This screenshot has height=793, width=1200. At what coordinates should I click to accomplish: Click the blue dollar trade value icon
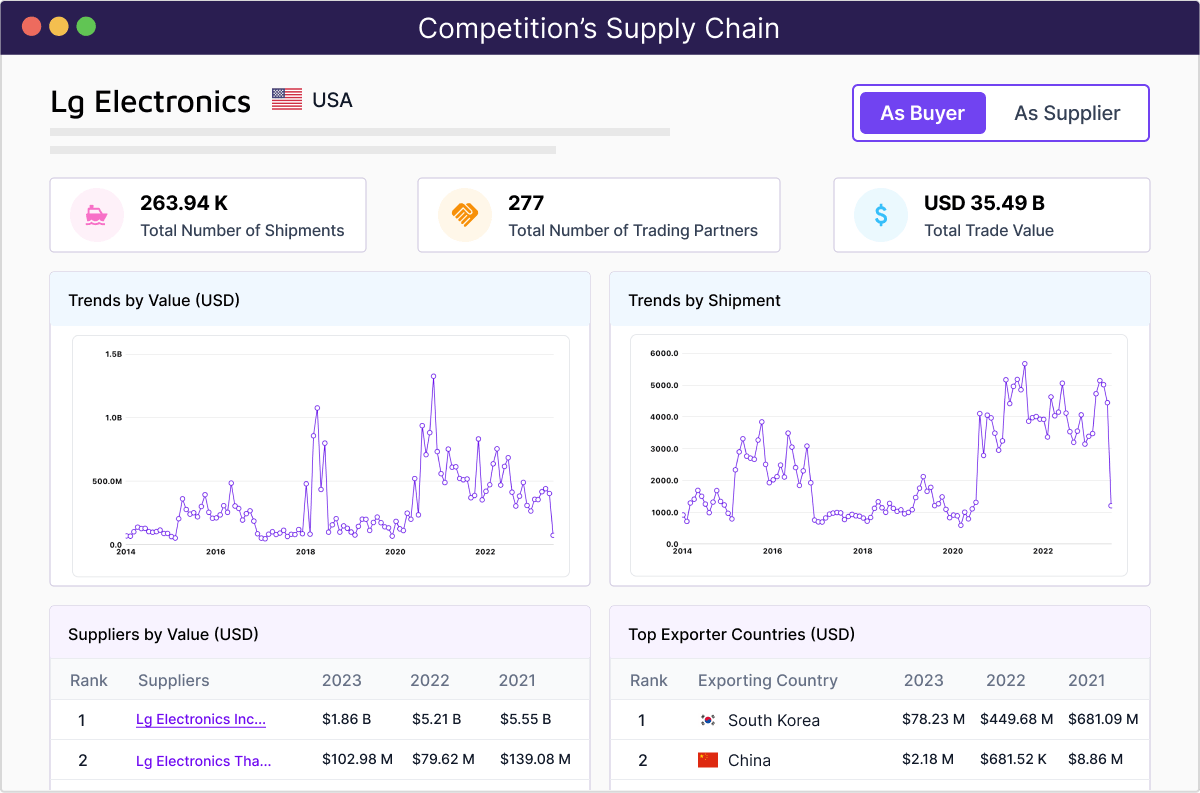click(x=880, y=215)
